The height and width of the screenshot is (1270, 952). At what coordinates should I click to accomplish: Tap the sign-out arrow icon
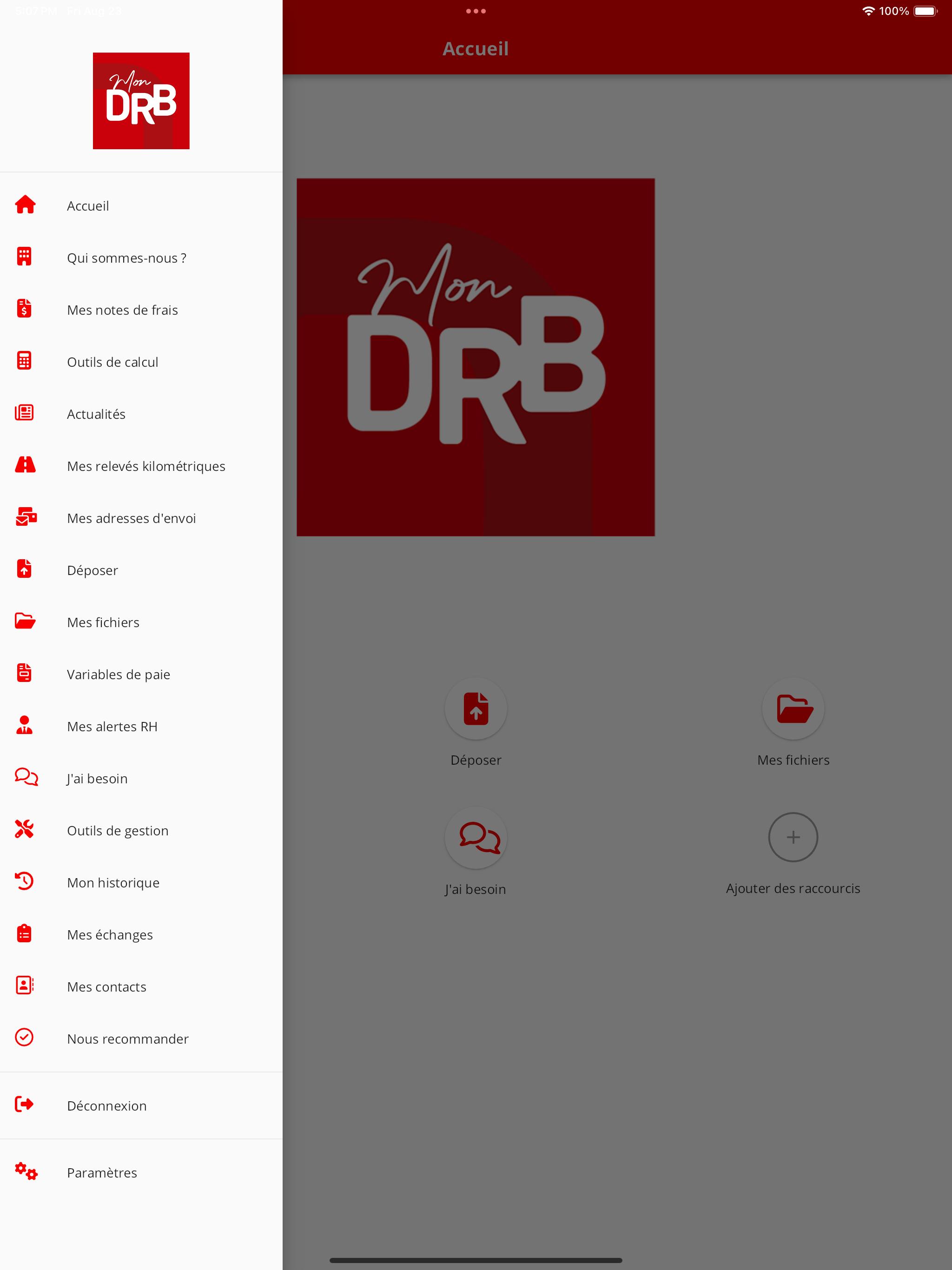coord(24,1104)
